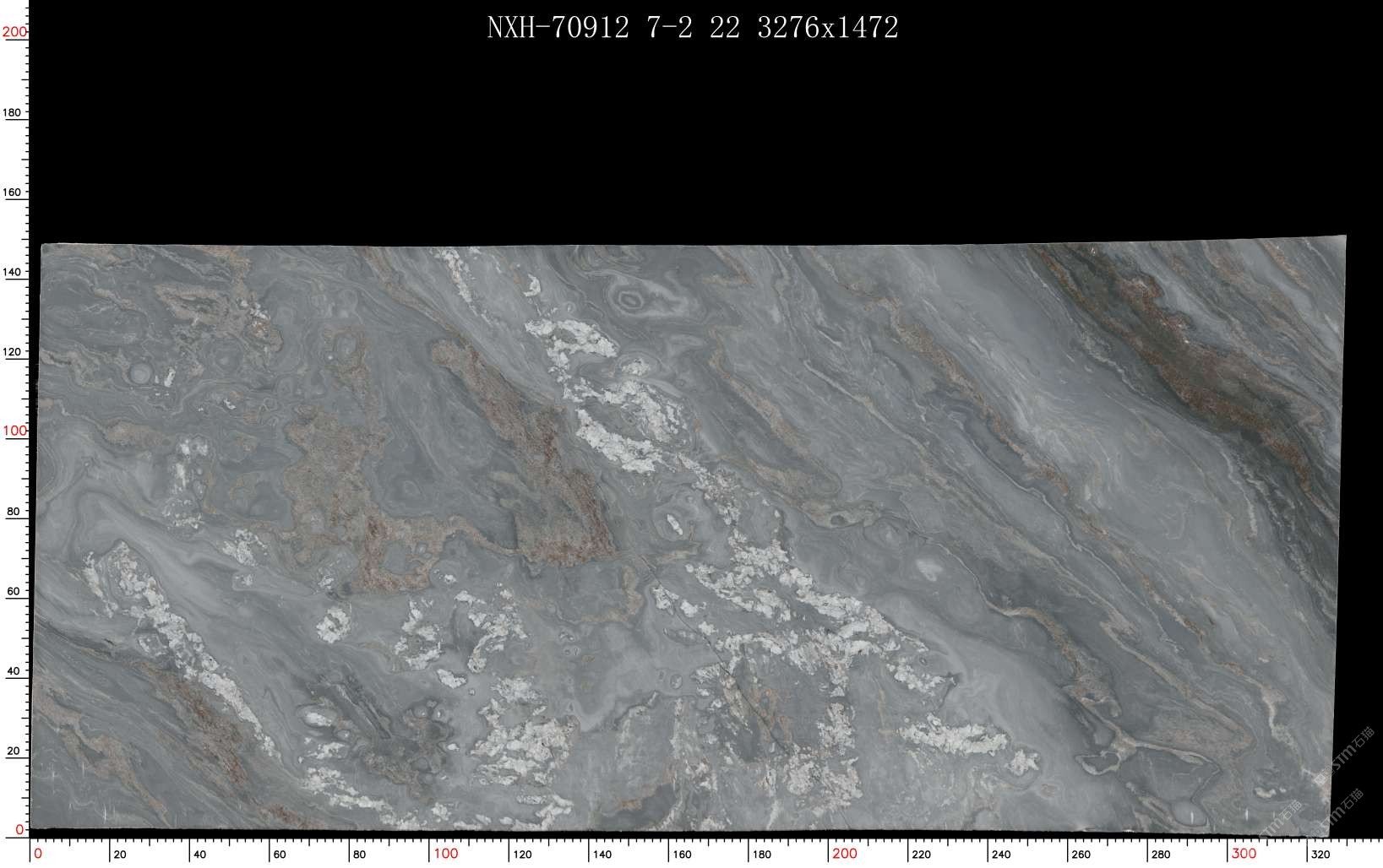The width and height of the screenshot is (1383, 868).
Task: Click the red 100 mark on horizontal ruler
Action: (445, 854)
